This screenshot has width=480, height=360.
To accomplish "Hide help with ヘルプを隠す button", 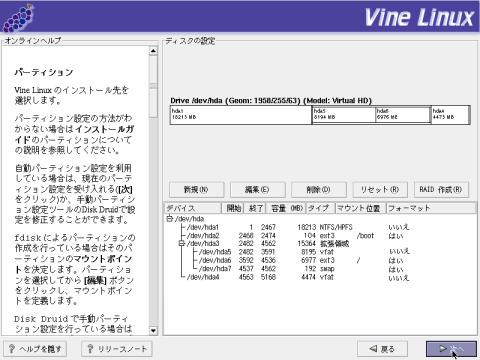I will [35, 349].
